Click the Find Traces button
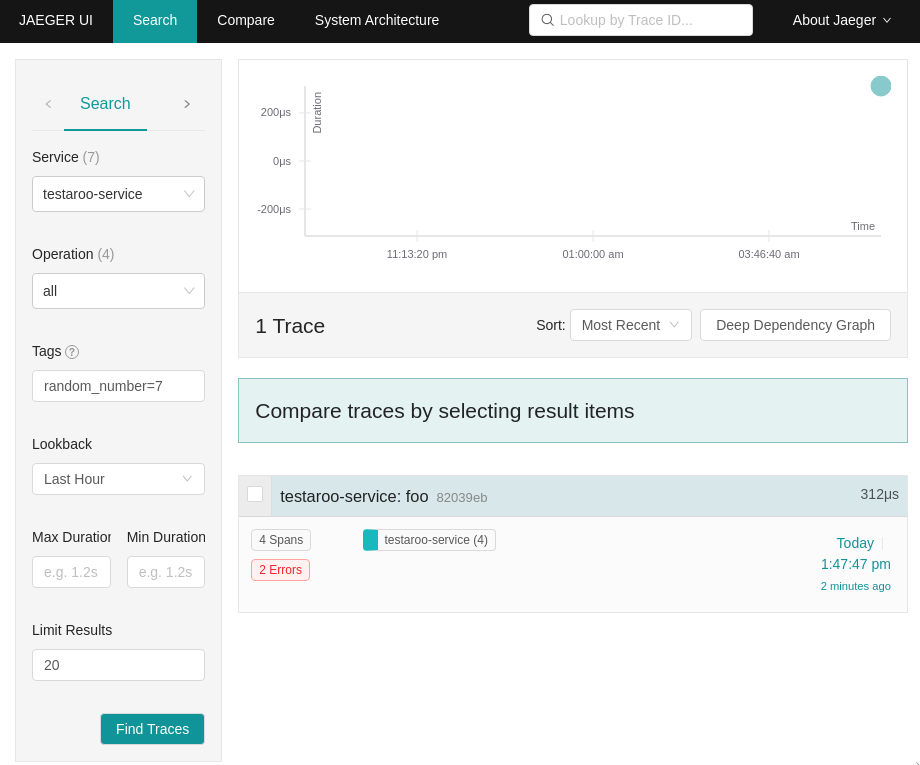 click(x=153, y=729)
